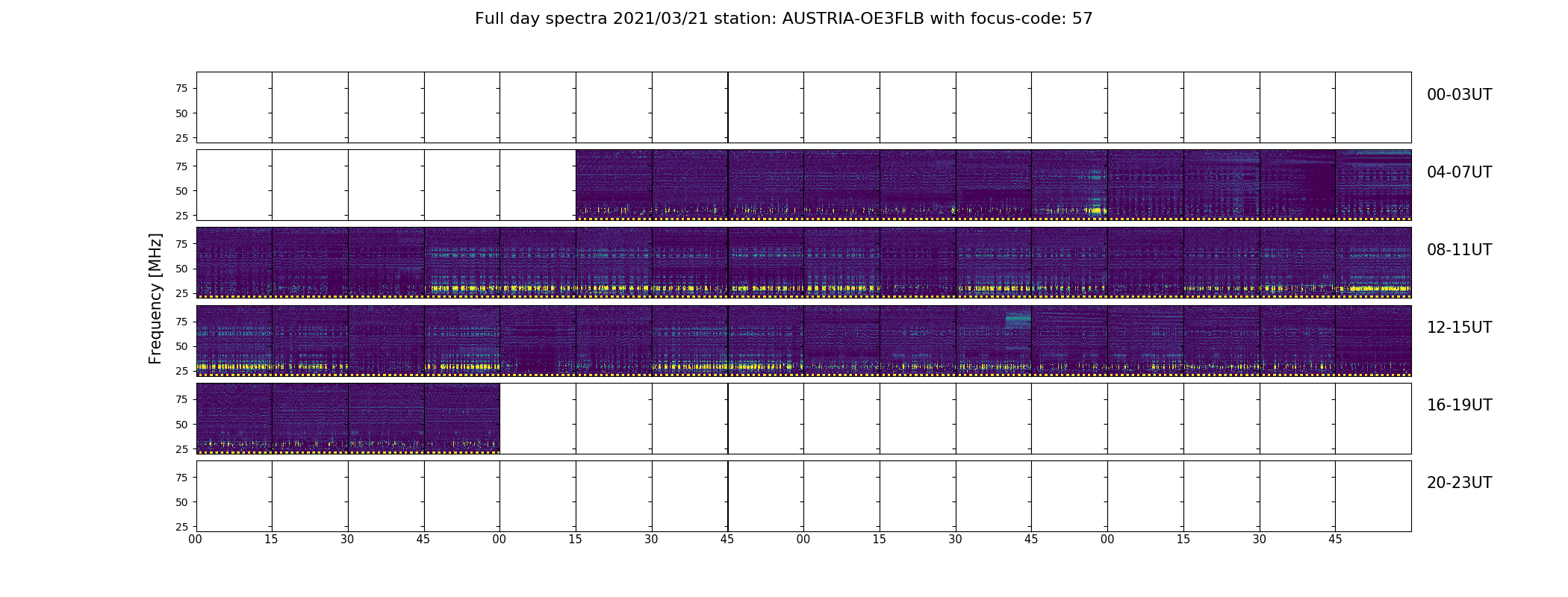This screenshot has width=1568, height=597.
Task: Click the 75 tick in the 08-11UT row
Action: click(181, 244)
